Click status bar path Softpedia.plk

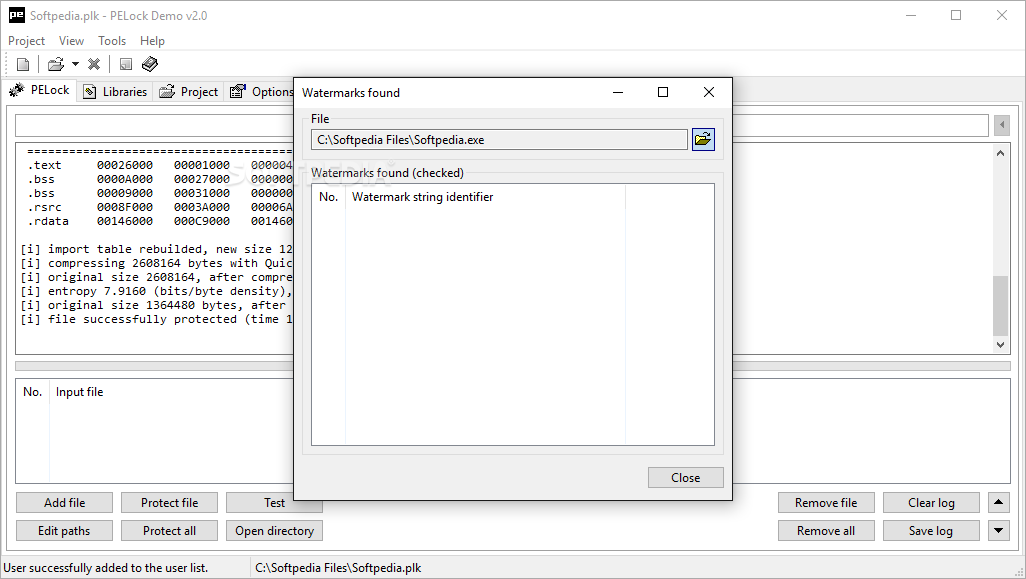(338, 568)
